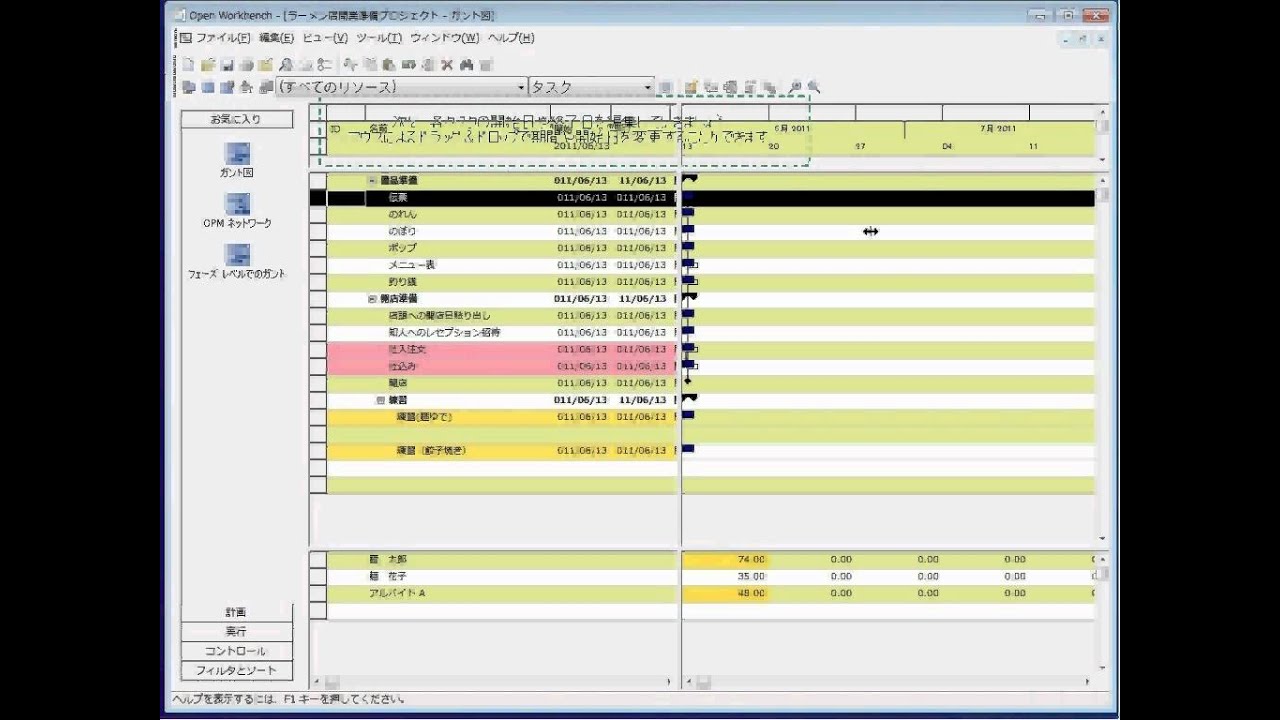Select the アルバイト A resource row
1280x720 pixels.
[x=502, y=593]
